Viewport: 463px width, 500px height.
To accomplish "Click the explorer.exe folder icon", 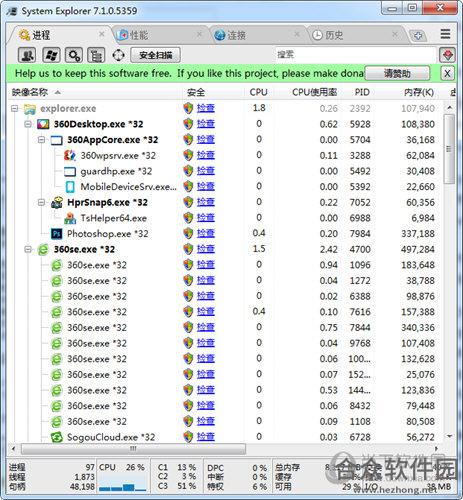I will 30,109.
